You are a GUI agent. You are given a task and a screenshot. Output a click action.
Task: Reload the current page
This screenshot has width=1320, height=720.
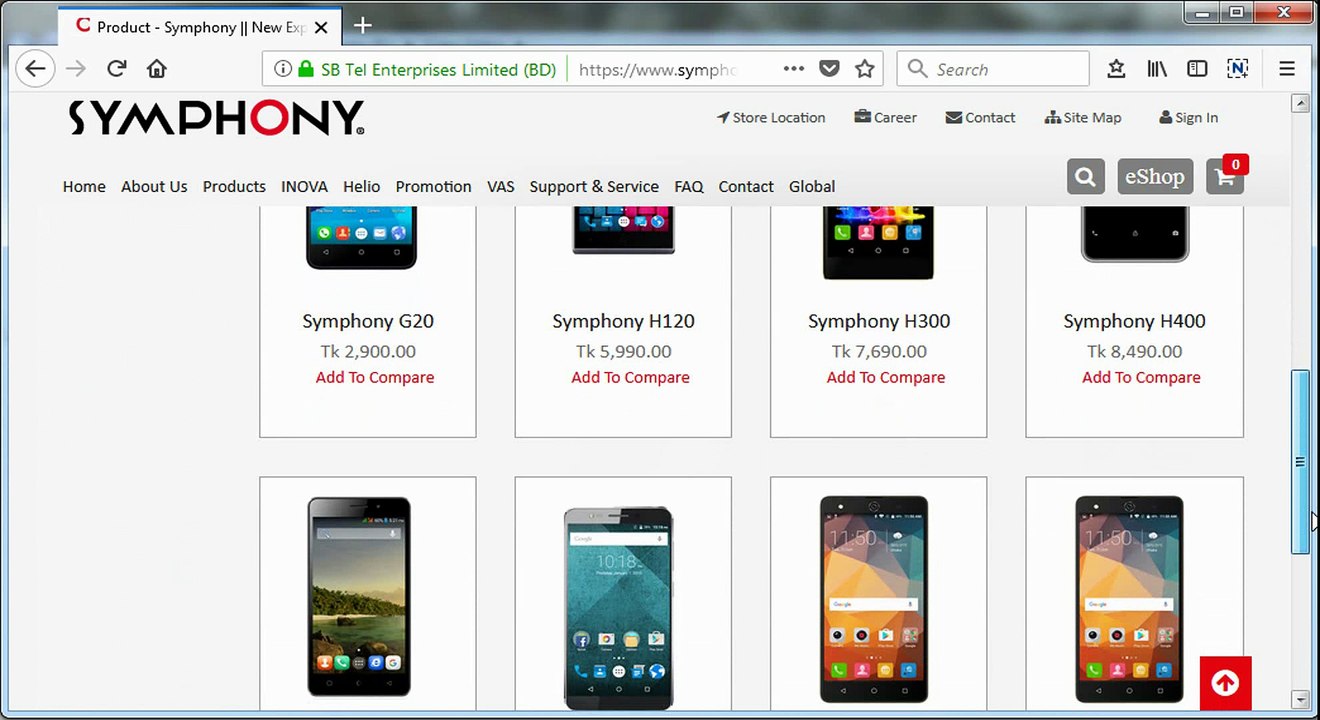pyautogui.click(x=117, y=69)
